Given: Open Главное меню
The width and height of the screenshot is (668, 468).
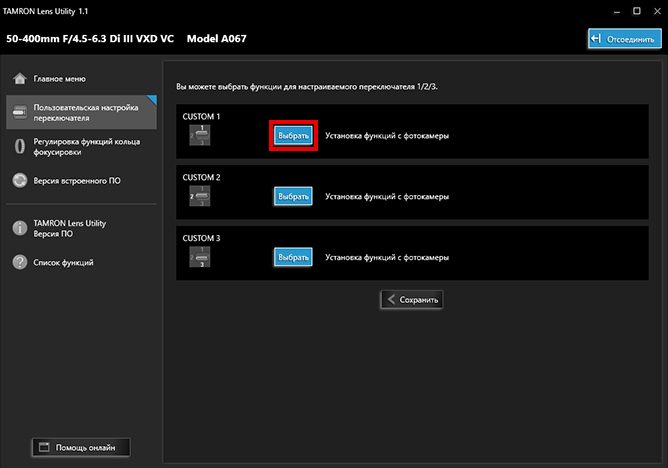Looking at the screenshot, I should (81, 79).
